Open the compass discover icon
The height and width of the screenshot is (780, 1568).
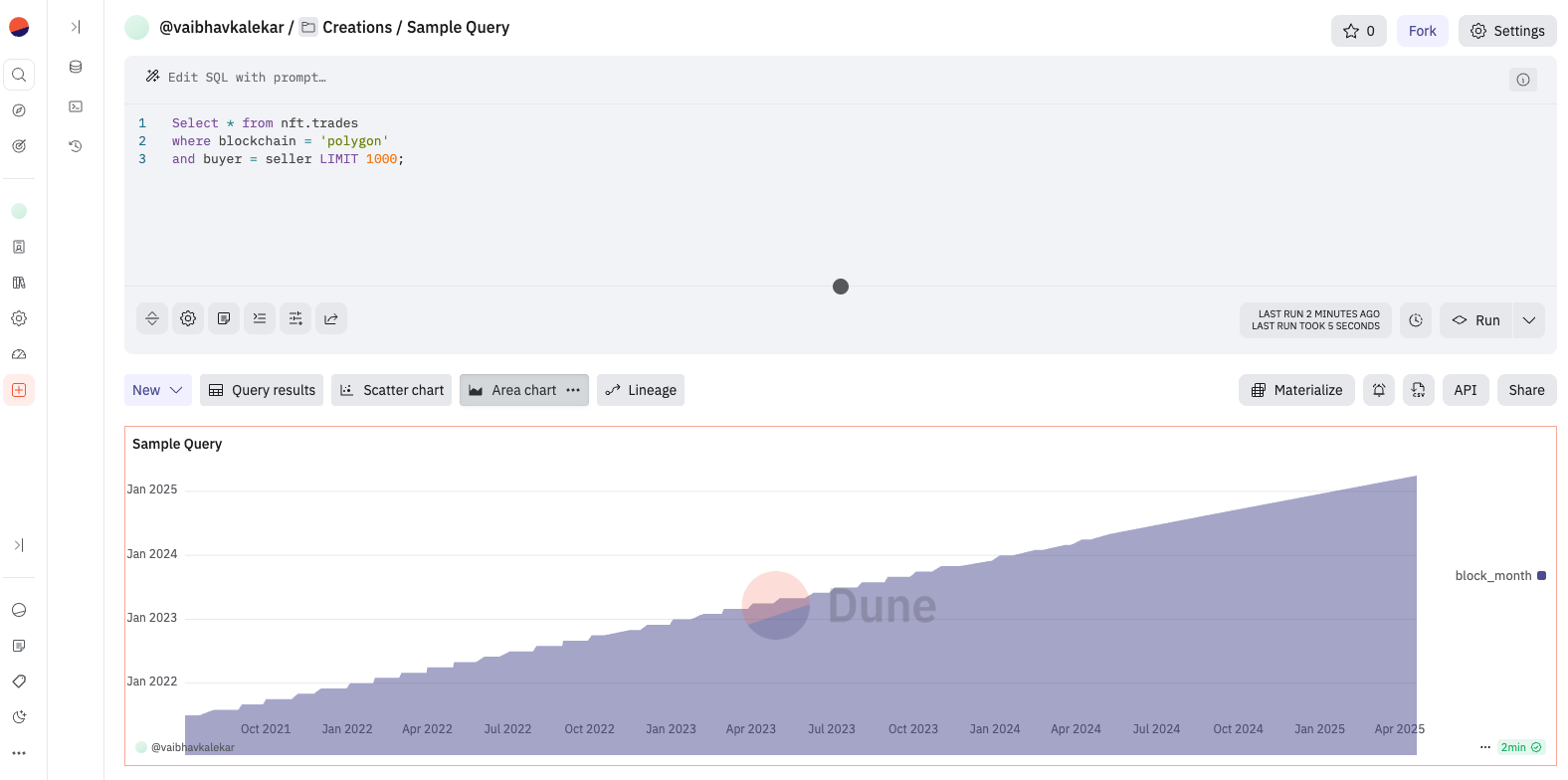tap(19, 110)
